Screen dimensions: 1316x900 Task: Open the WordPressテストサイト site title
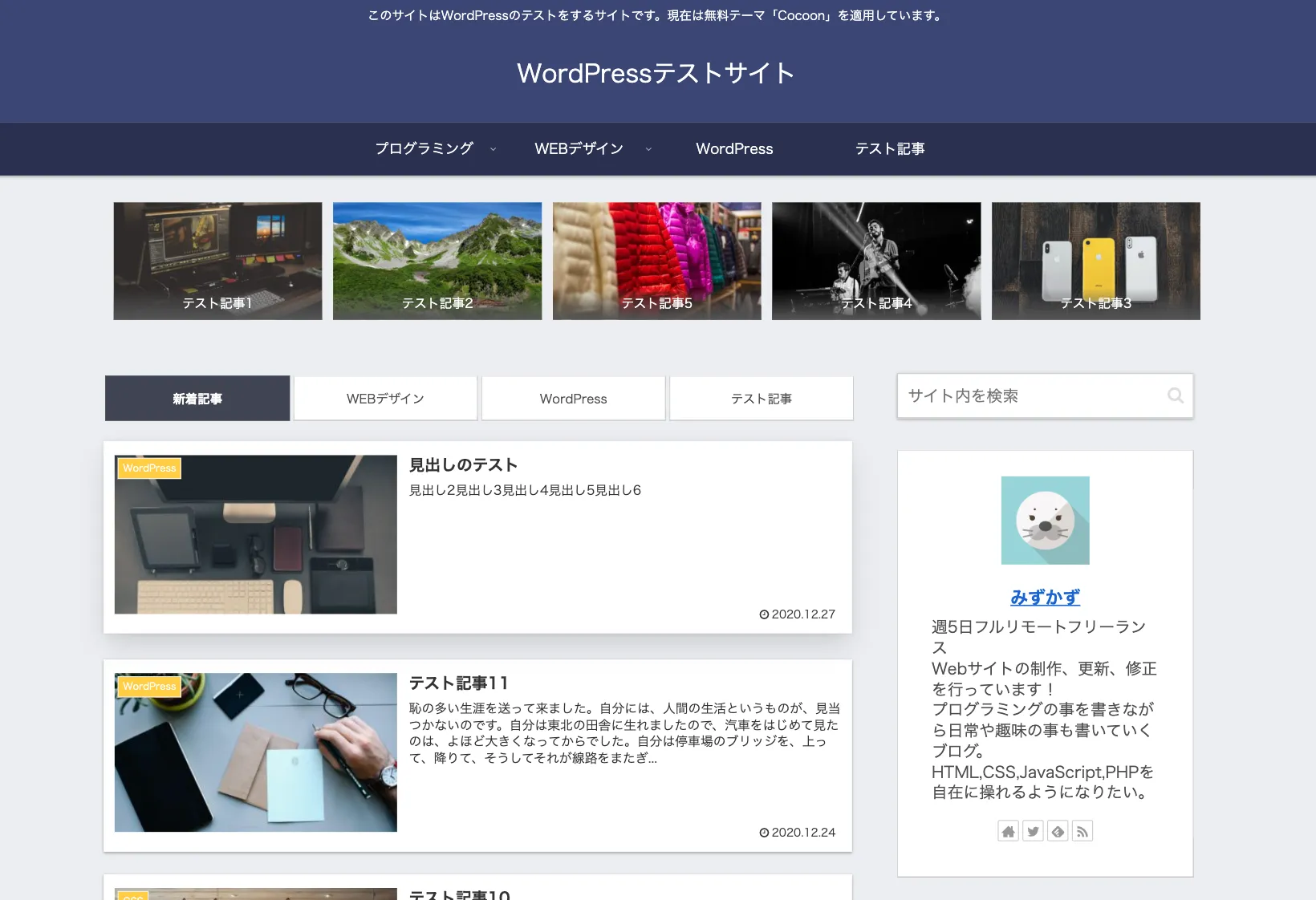click(656, 73)
